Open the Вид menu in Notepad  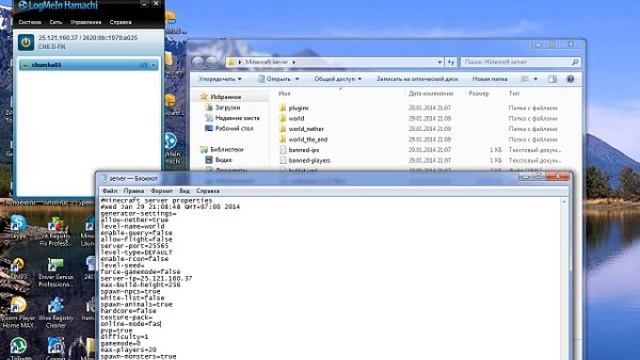pyautogui.click(x=184, y=191)
